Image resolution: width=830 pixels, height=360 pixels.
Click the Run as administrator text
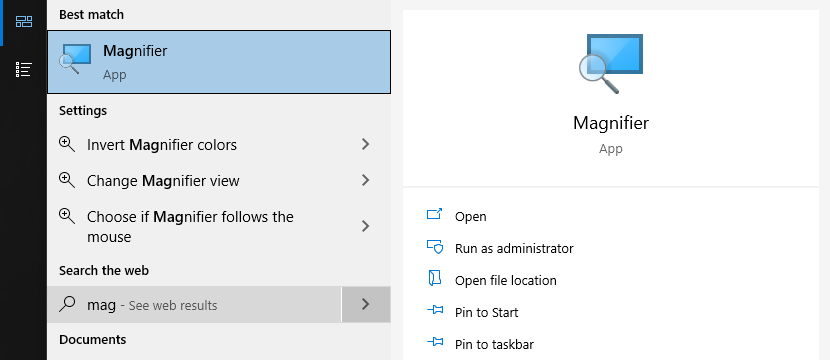pyautogui.click(x=514, y=248)
